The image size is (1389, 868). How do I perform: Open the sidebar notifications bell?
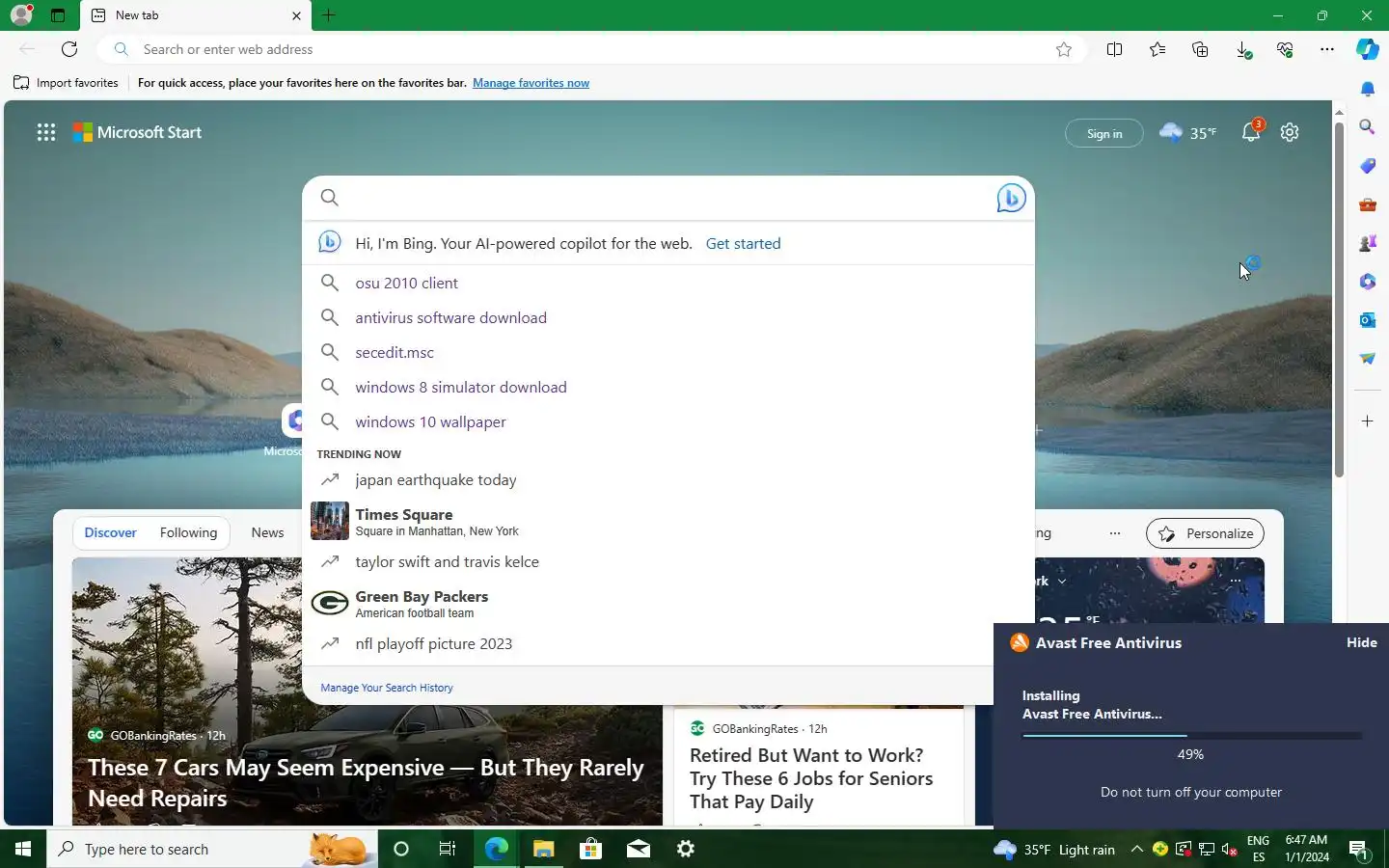pos(1368,89)
